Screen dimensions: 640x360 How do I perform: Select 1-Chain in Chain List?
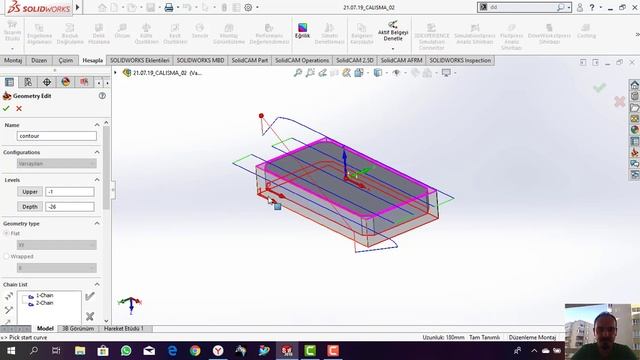[44, 295]
